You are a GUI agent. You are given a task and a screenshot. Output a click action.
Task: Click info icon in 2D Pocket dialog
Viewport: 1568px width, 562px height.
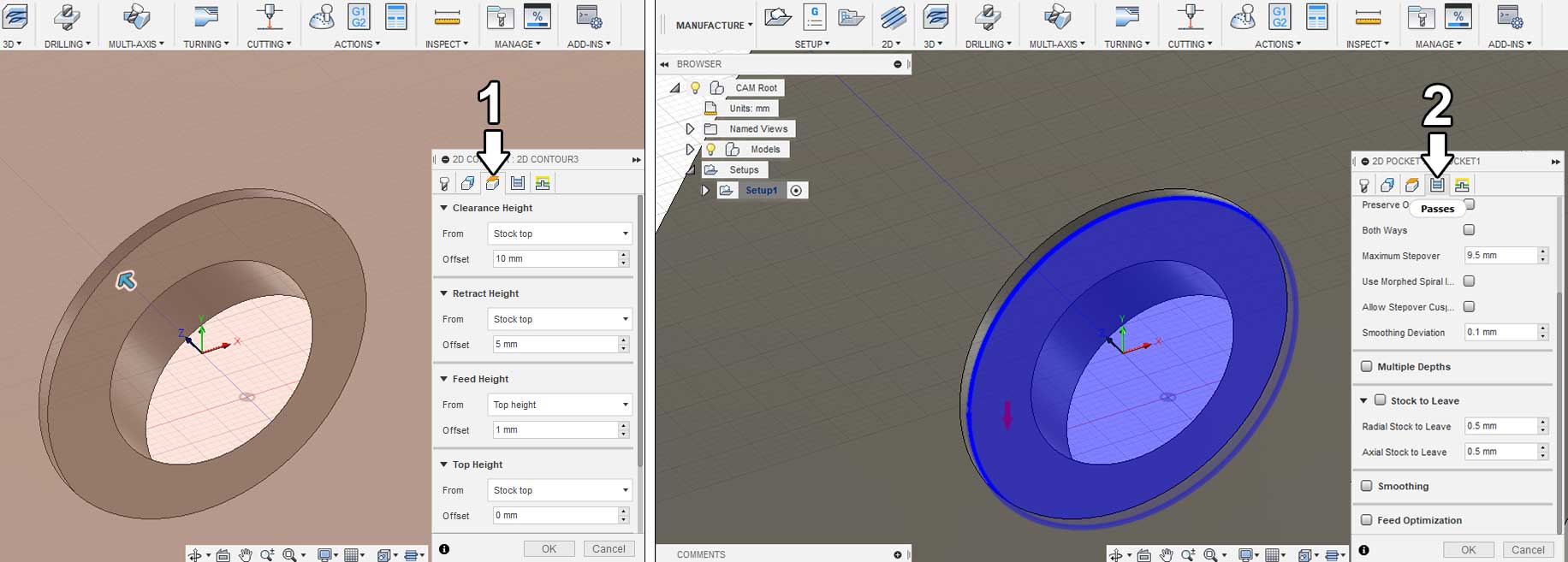pos(1363,550)
